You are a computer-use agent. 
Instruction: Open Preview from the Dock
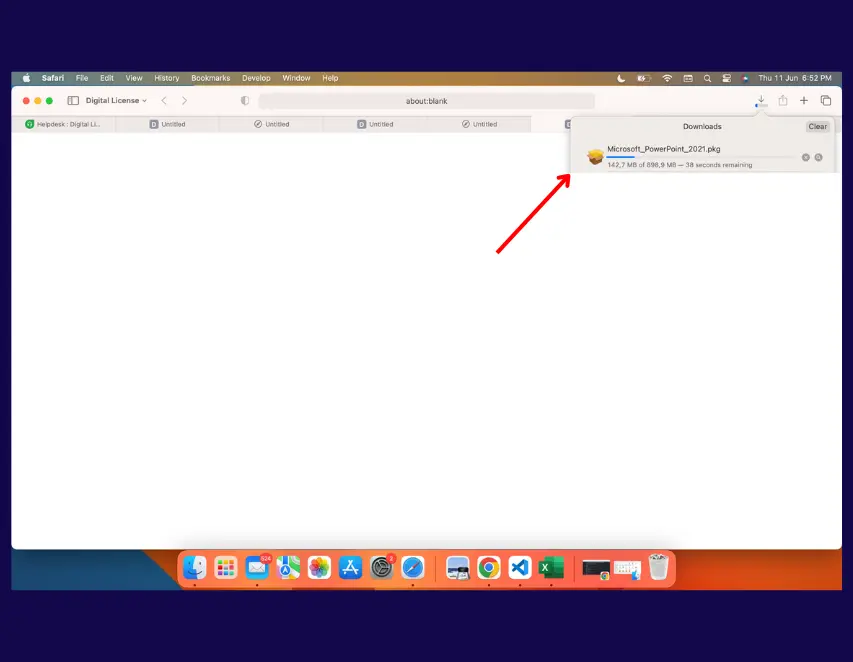[458, 568]
